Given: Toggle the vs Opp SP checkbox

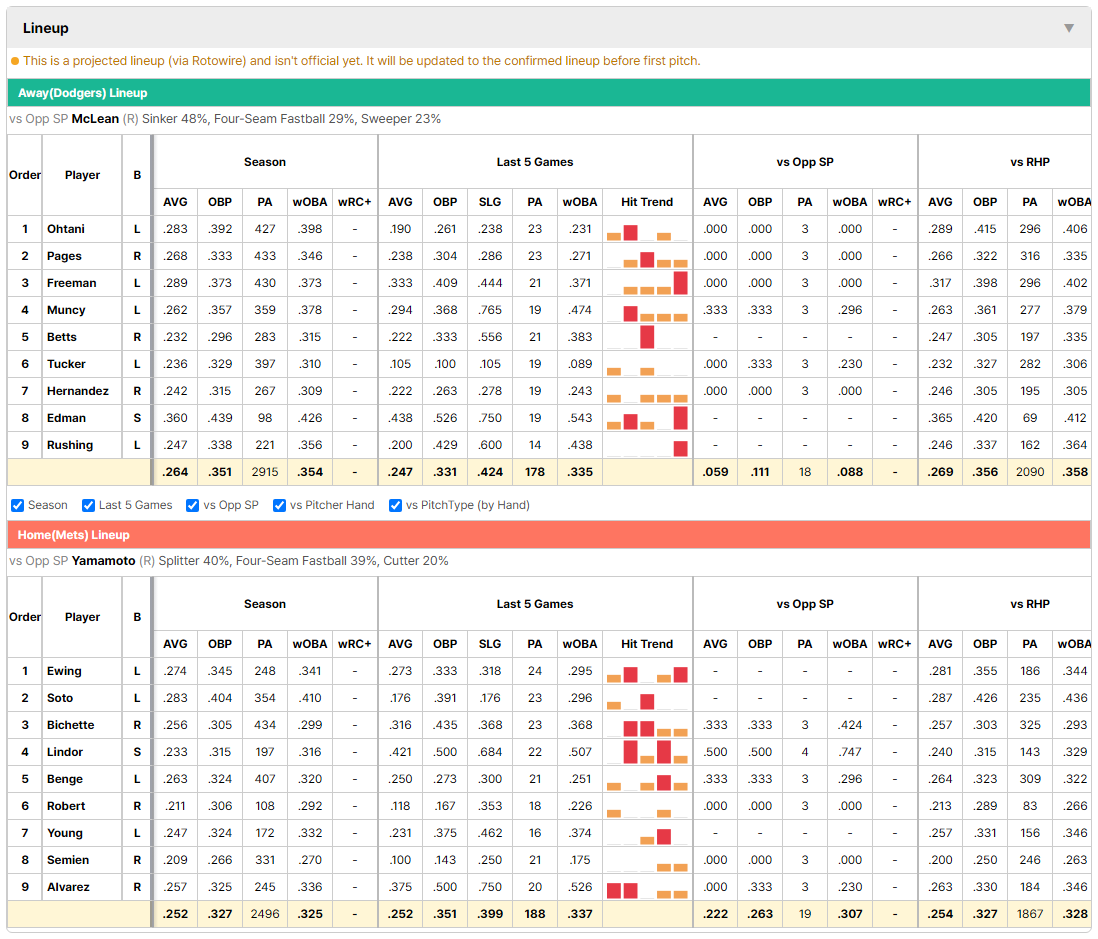Looking at the screenshot, I should 193,506.
